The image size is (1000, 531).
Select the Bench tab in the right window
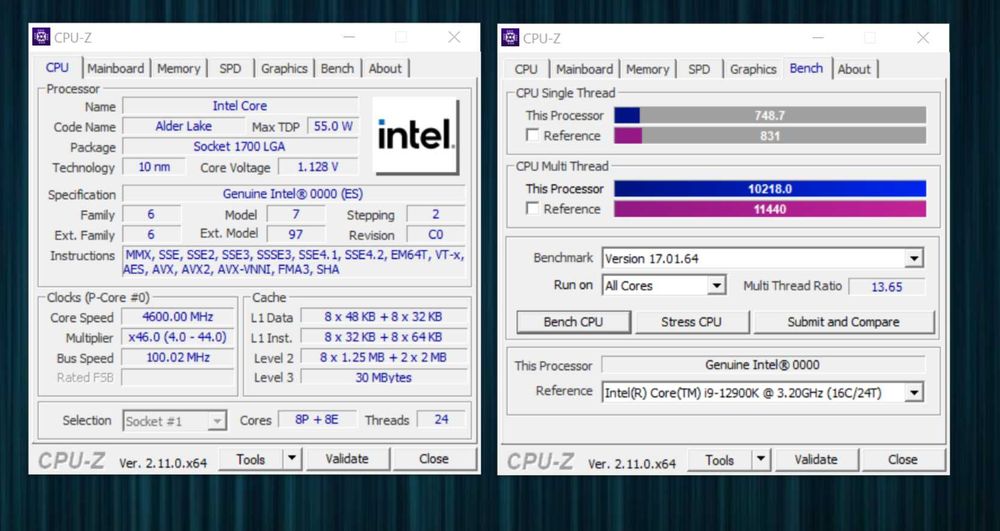[806, 68]
